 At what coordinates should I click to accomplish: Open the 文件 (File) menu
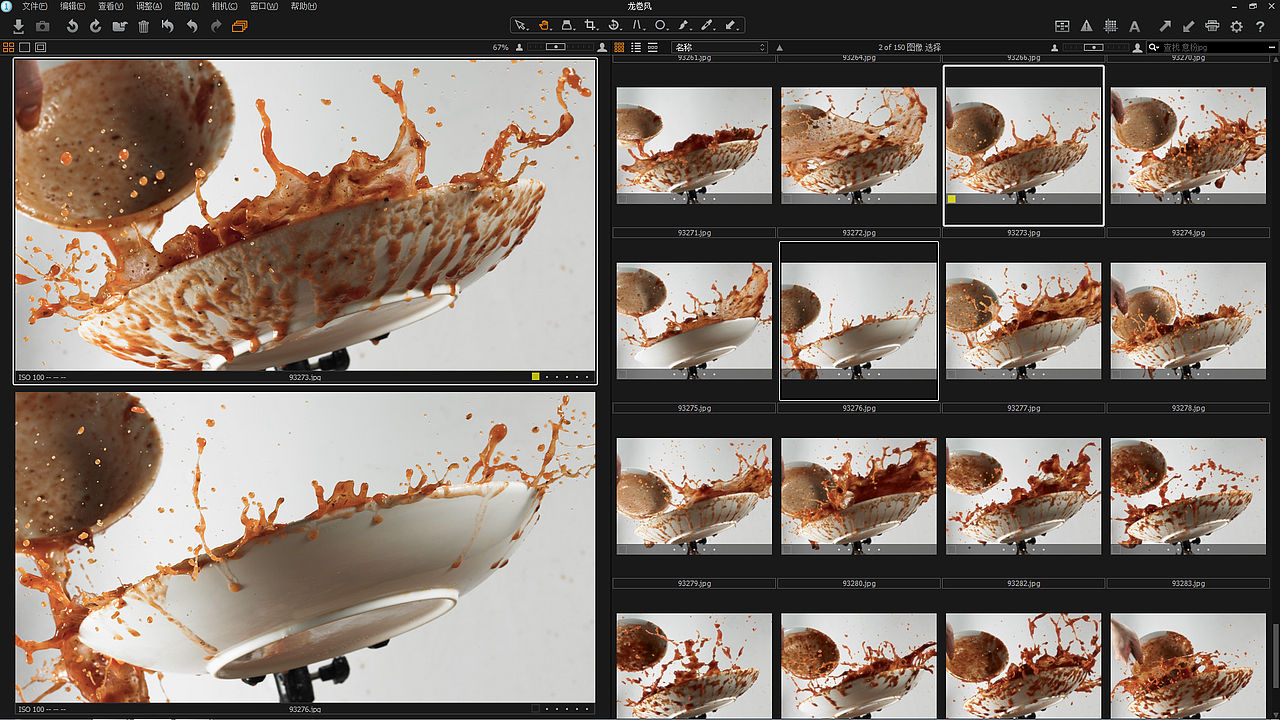(34, 7)
